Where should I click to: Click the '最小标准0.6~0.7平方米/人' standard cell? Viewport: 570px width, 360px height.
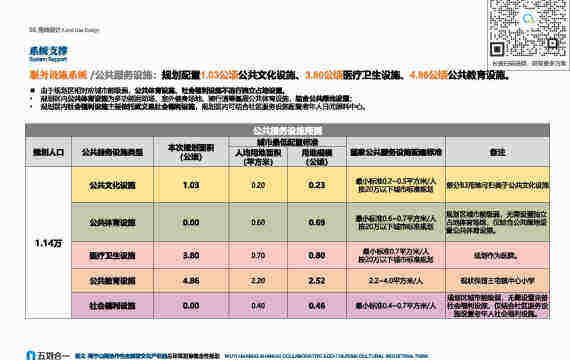pyautogui.click(x=396, y=222)
